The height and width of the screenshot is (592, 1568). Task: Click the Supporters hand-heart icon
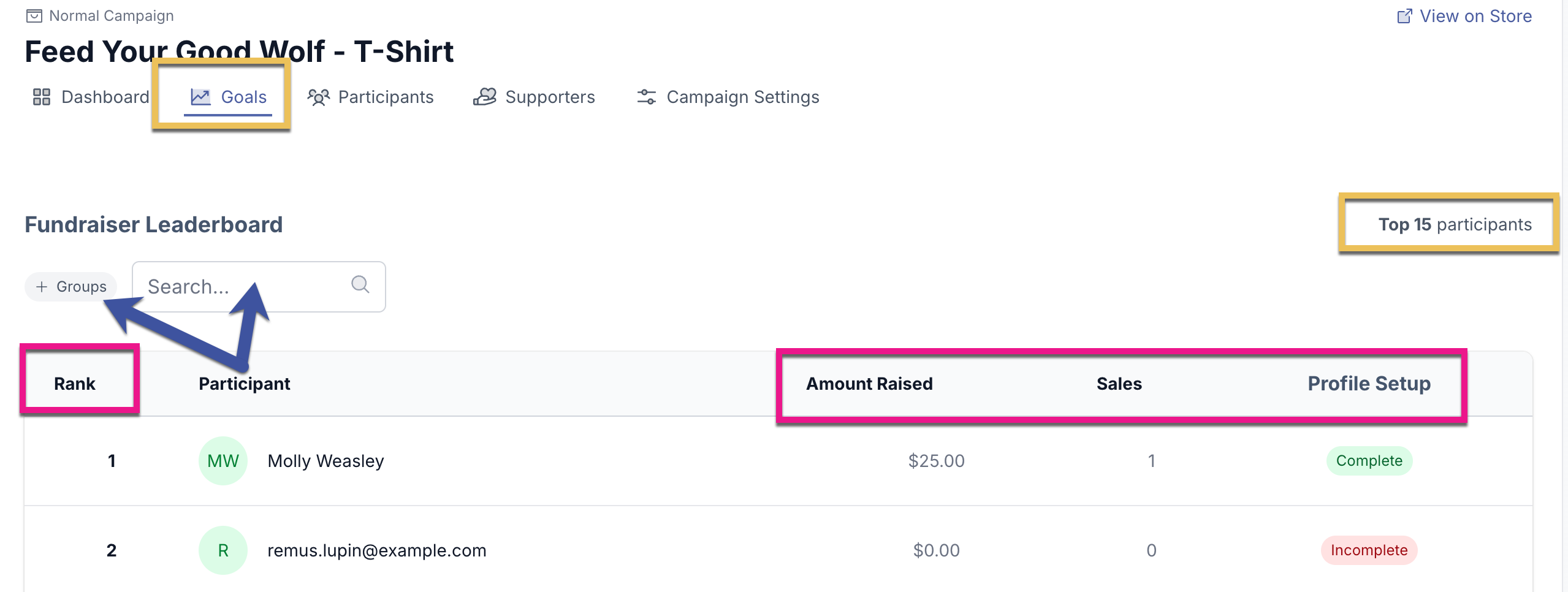[x=484, y=97]
